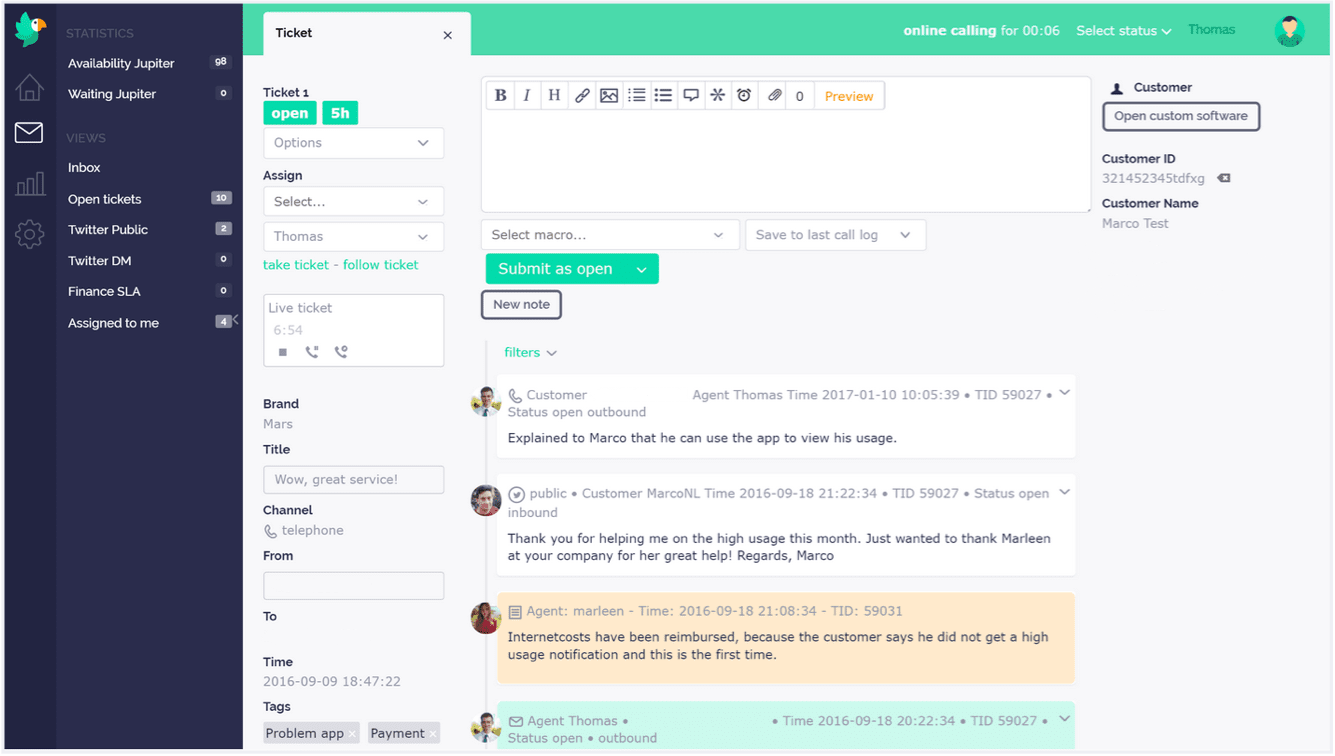Remove the Problem app tag
This screenshot has height=756, width=1335.
click(x=352, y=733)
